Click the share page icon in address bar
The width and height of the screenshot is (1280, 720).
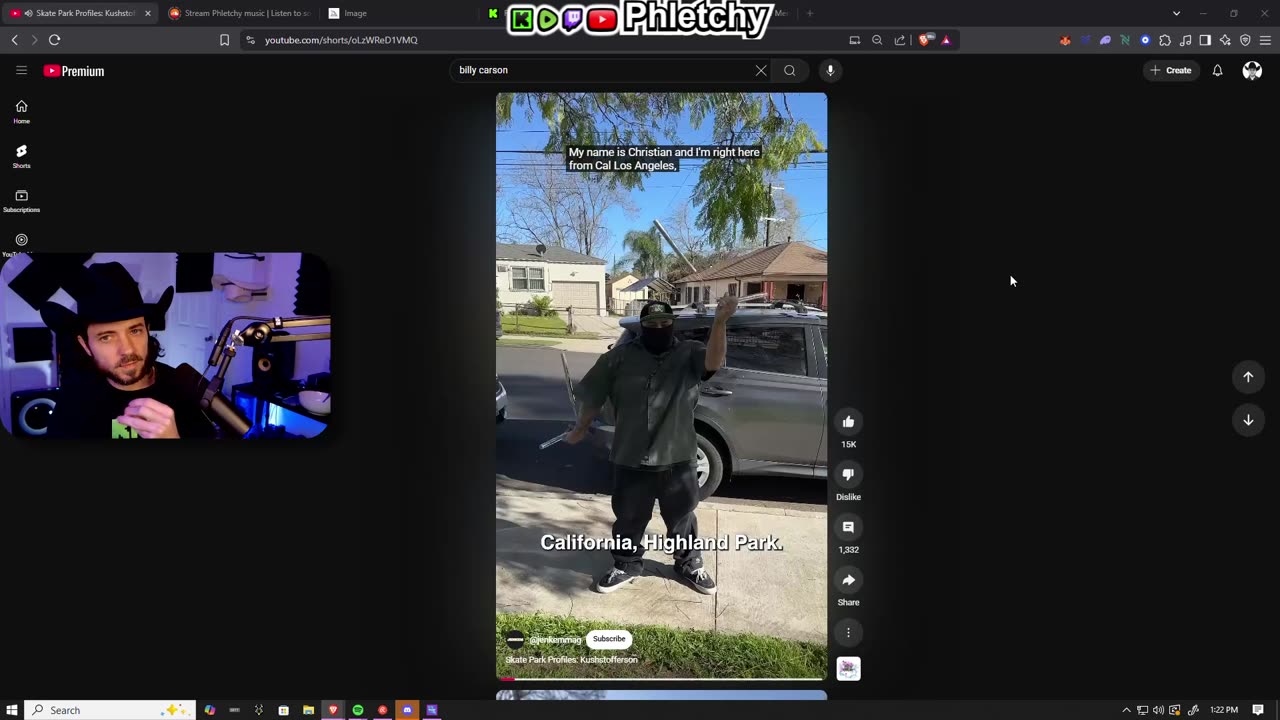899,40
